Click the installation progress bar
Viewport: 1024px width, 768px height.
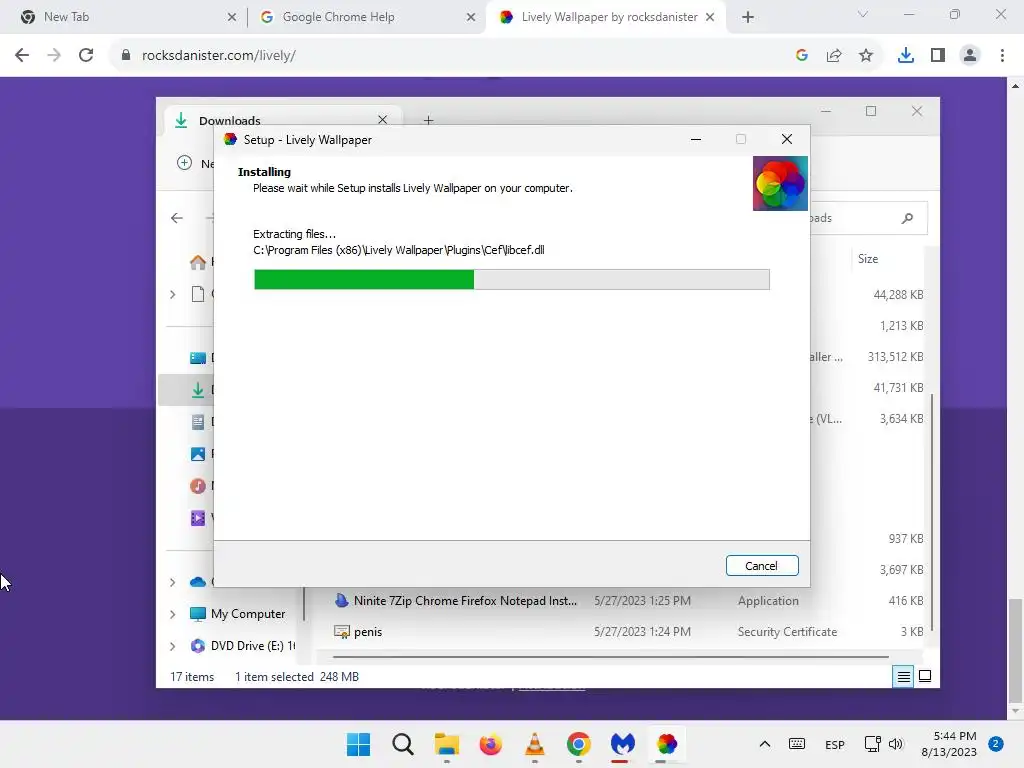tap(511, 280)
